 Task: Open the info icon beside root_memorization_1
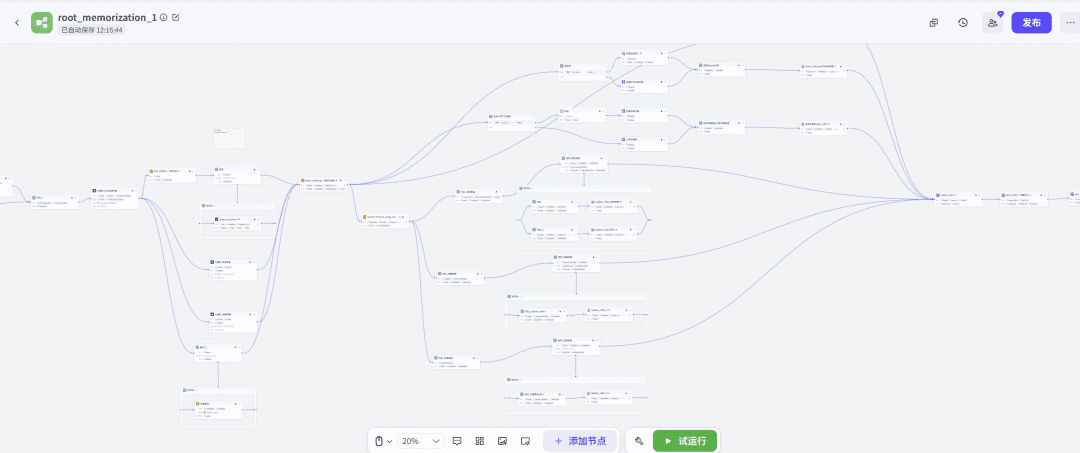pos(164,17)
